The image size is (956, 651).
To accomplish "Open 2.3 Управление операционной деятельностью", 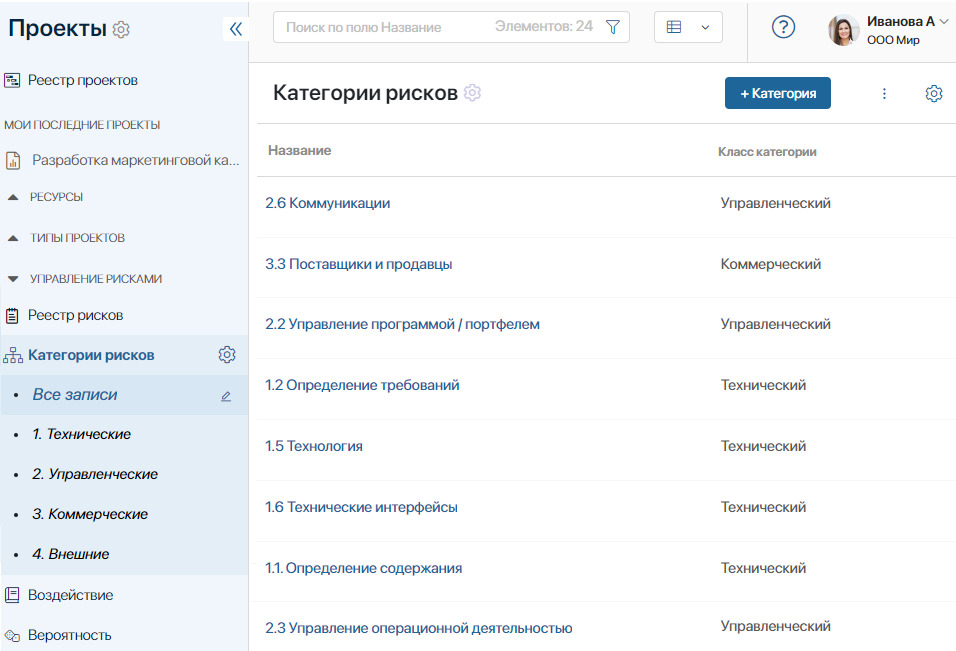I will (x=418, y=628).
